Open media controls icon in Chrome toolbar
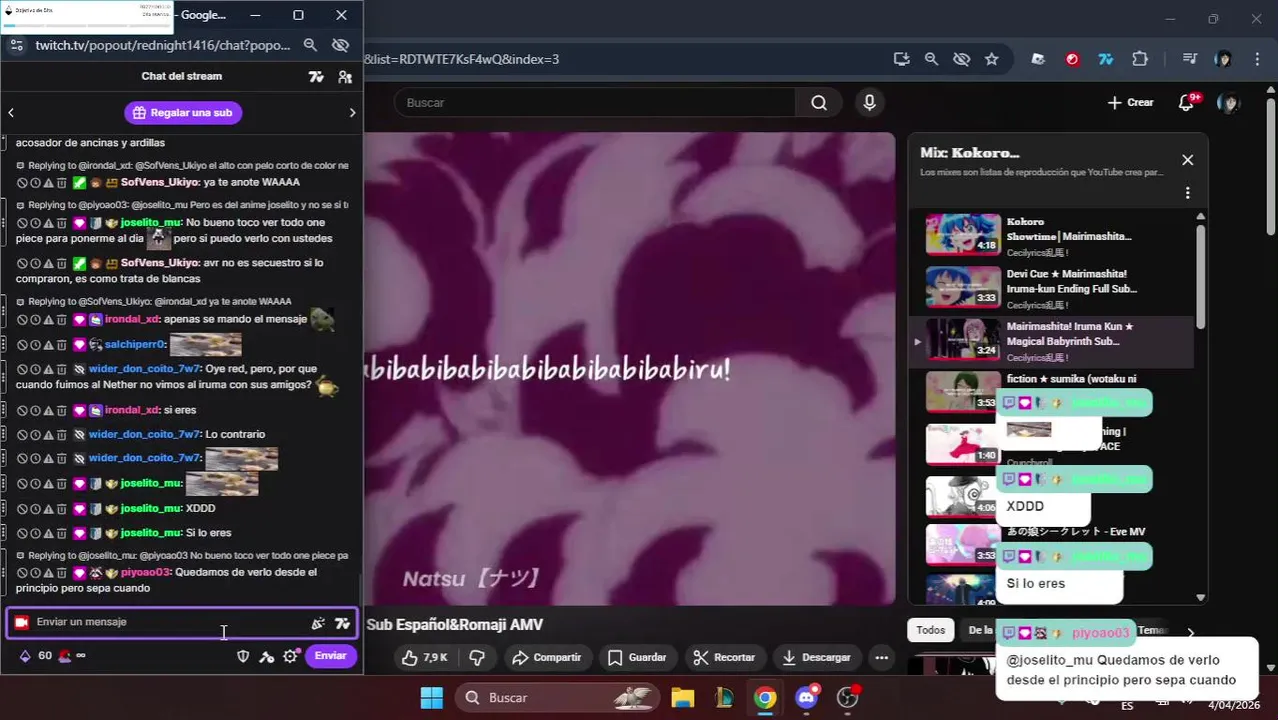The image size is (1278, 720). click(x=1189, y=59)
